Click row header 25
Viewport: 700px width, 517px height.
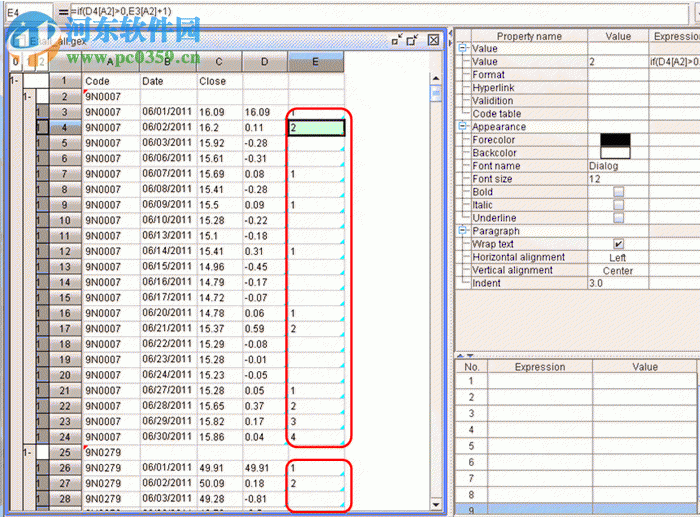pyautogui.click(x=63, y=452)
